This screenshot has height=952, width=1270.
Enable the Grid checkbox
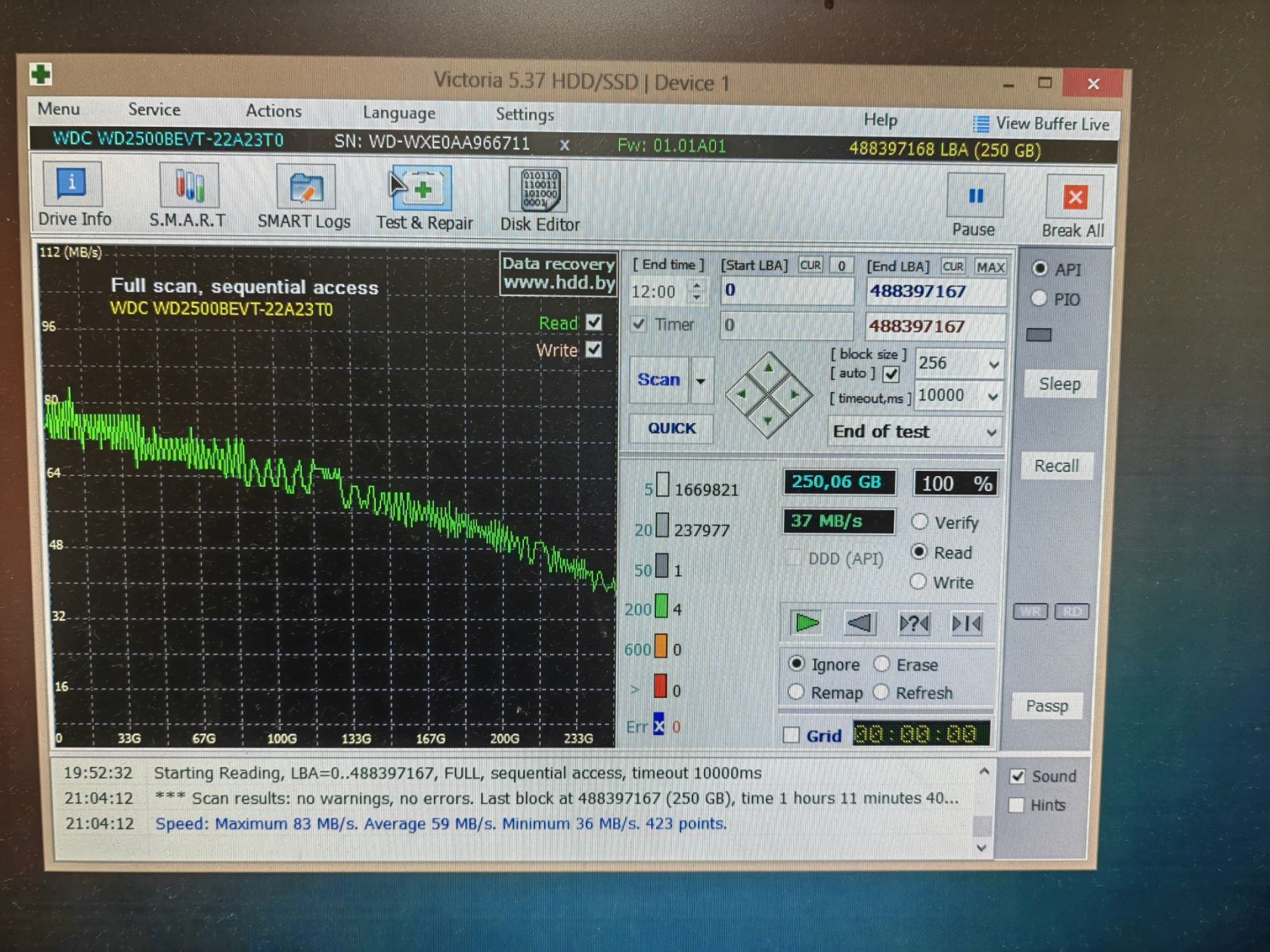point(791,734)
